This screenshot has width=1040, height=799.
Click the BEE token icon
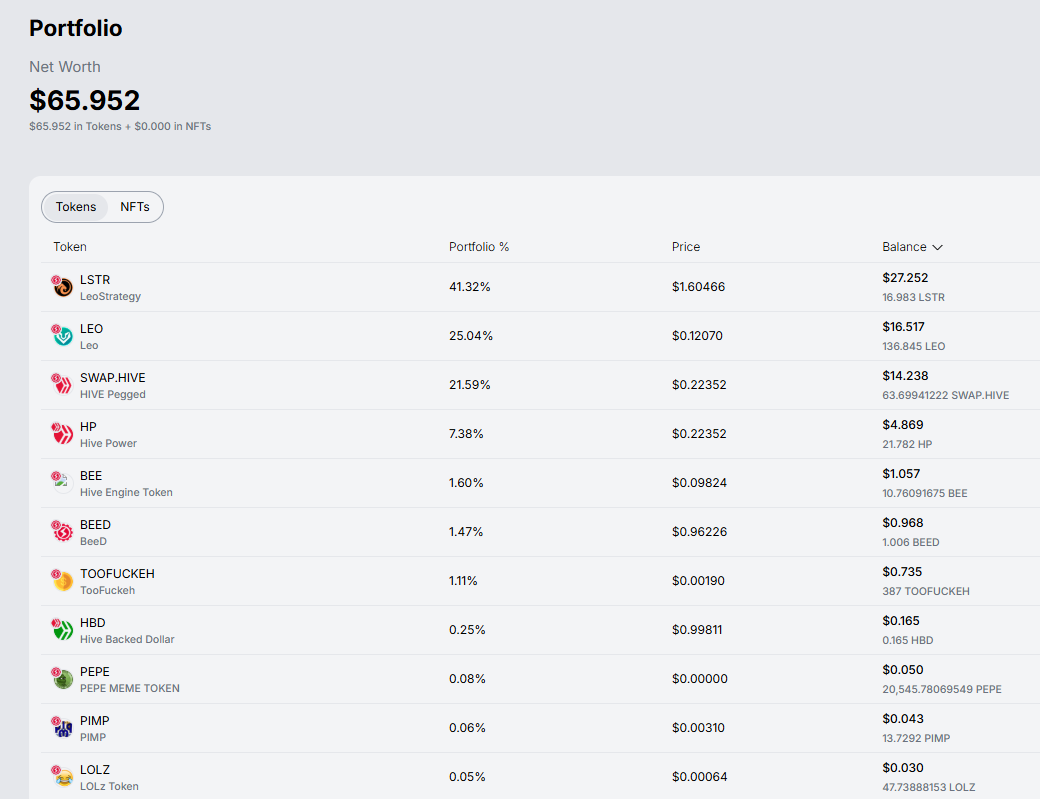[62, 483]
